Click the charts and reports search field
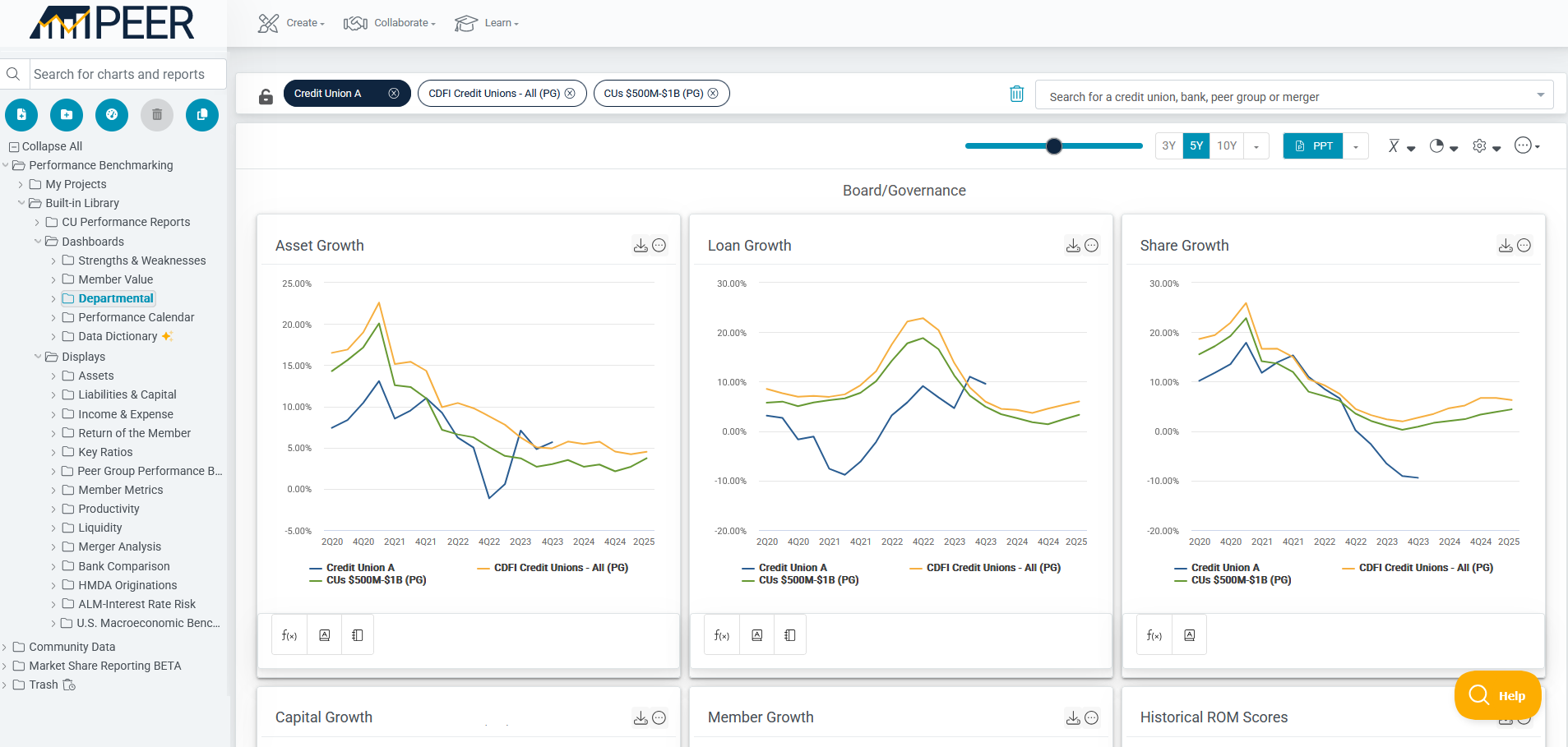Viewport: 1568px width, 747px height. [x=127, y=74]
